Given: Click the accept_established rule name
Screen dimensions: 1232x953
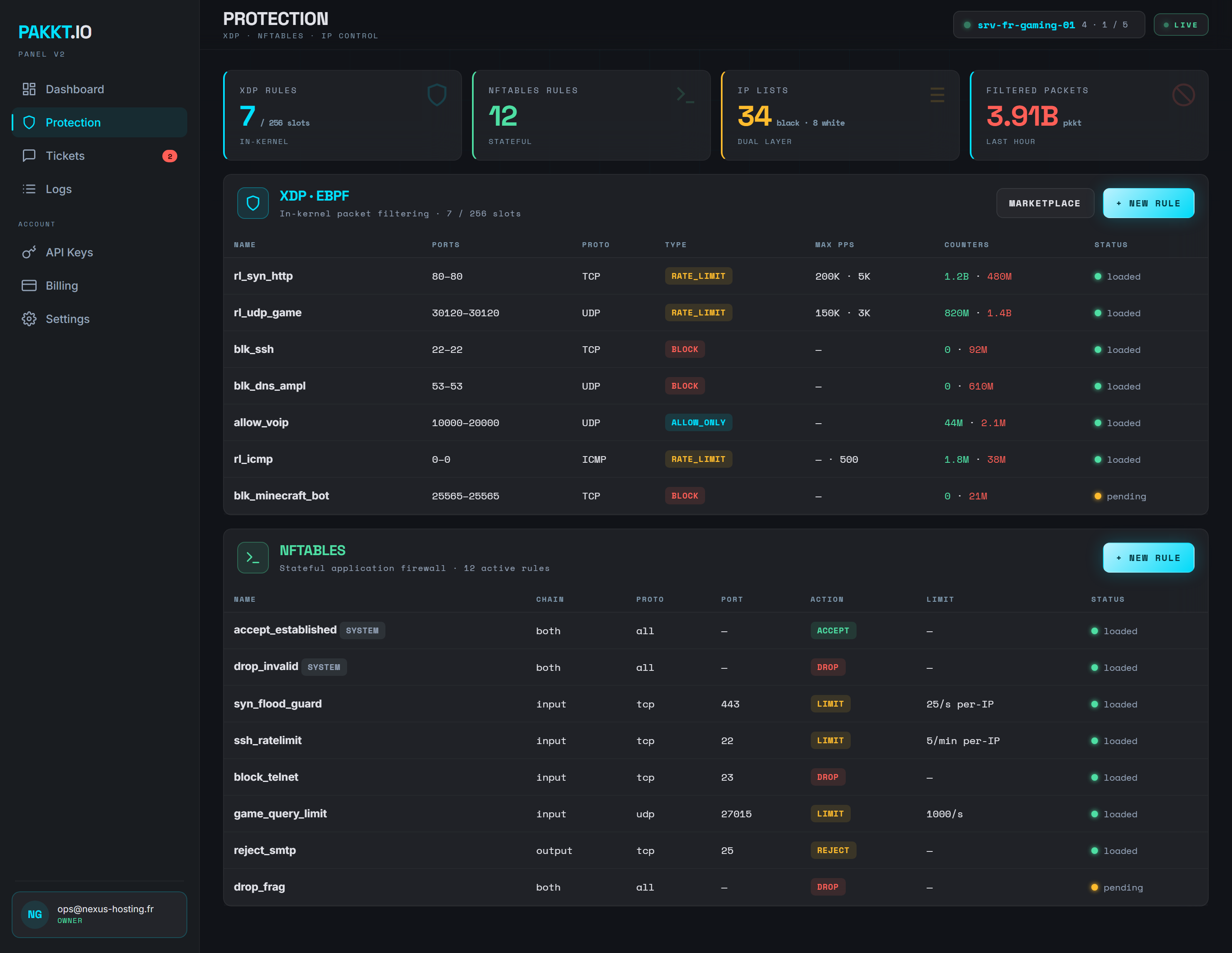Looking at the screenshot, I should point(285,630).
